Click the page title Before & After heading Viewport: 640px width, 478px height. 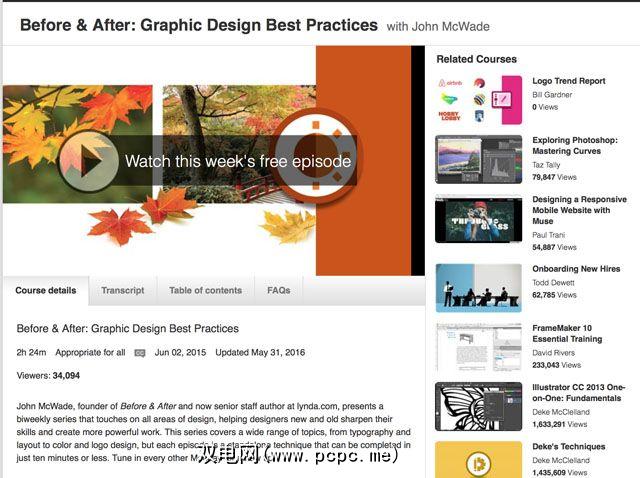(x=199, y=25)
